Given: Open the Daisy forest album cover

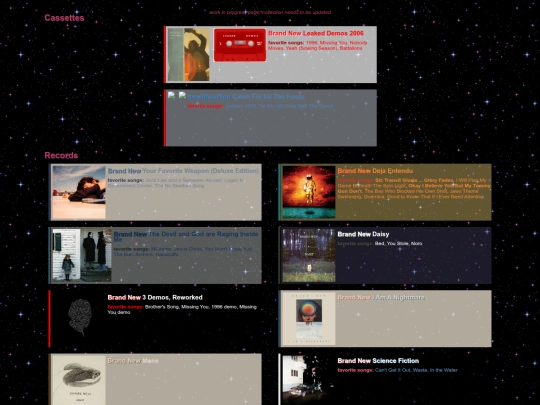Looking at the screenshot, I should click(309, 255).
